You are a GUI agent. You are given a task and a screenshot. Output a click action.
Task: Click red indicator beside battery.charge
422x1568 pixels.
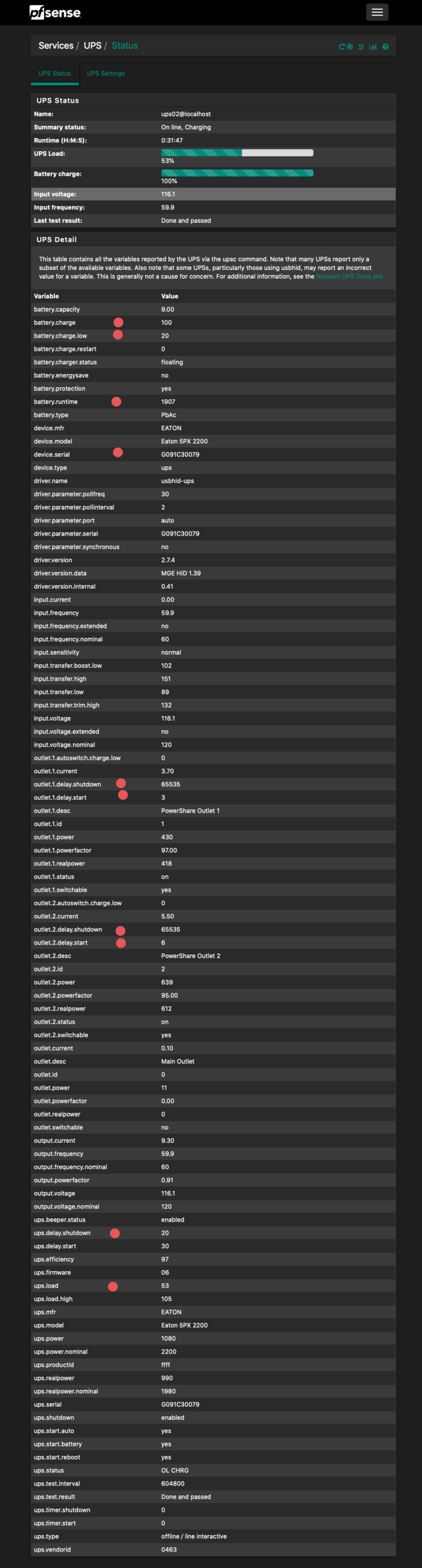tap(118, 323)
